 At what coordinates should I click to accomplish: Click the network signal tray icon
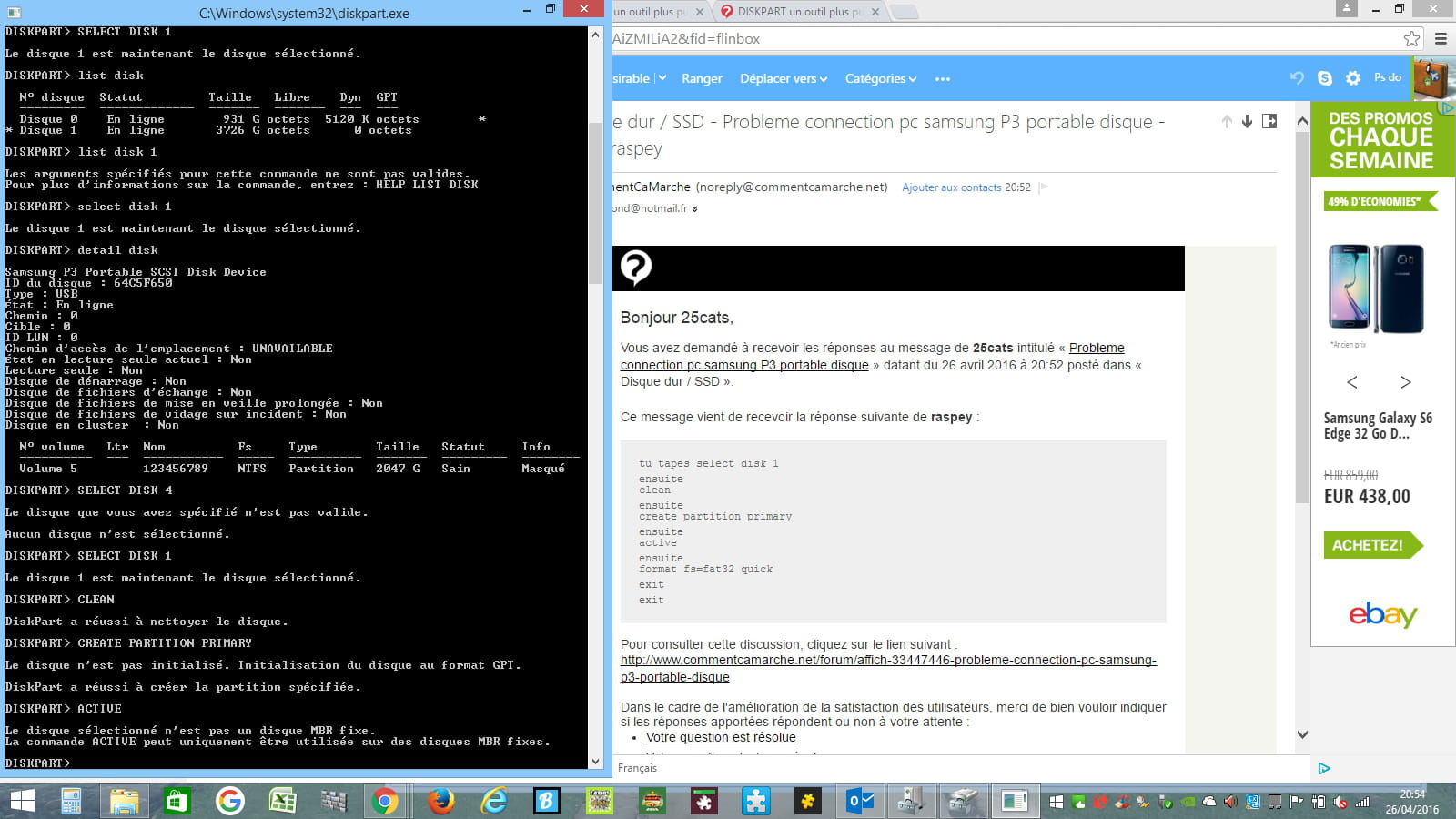coord(1362,802)
